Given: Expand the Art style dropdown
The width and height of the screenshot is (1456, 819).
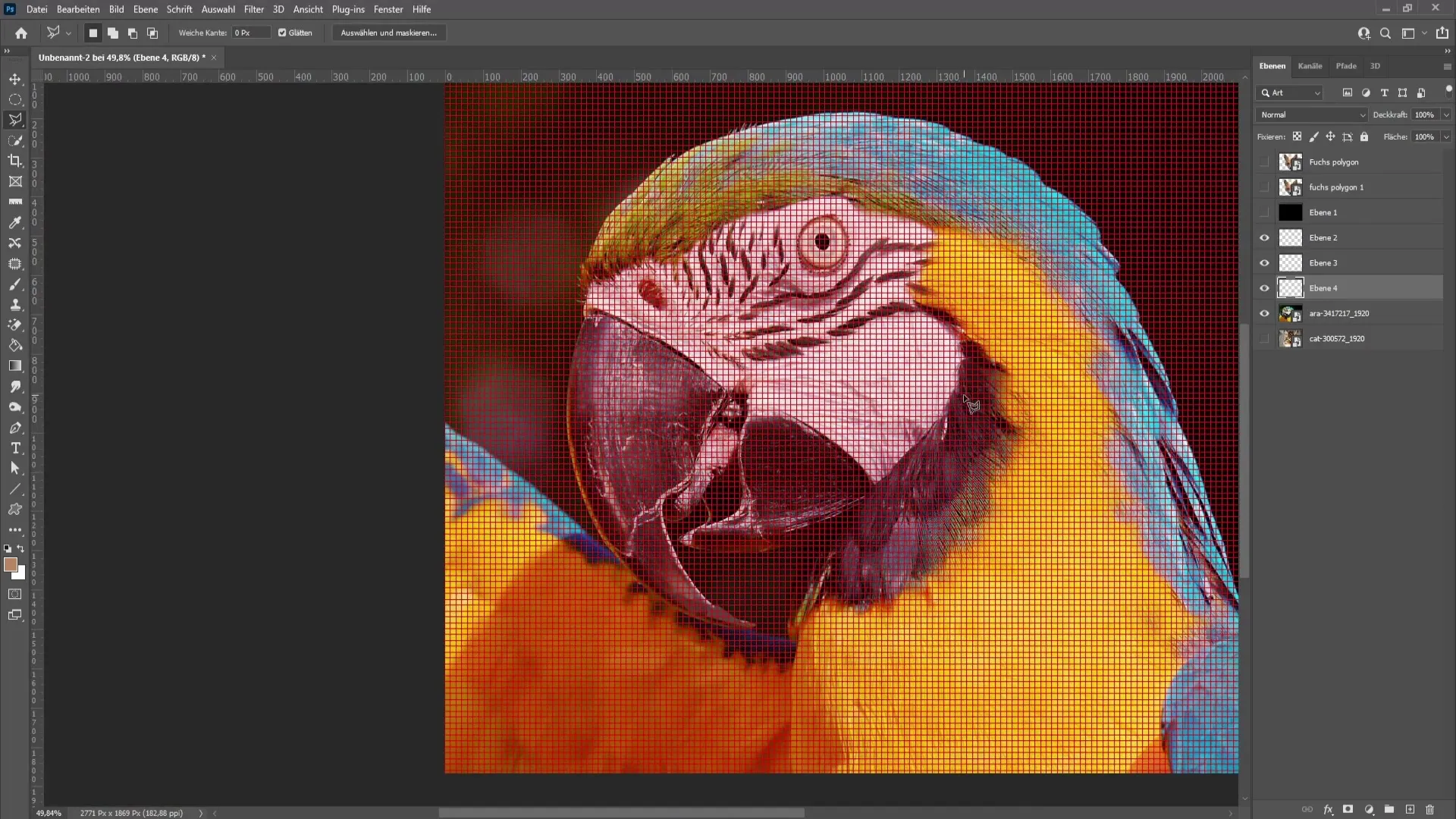Looking at the screenshot, I should [1319, 92].
